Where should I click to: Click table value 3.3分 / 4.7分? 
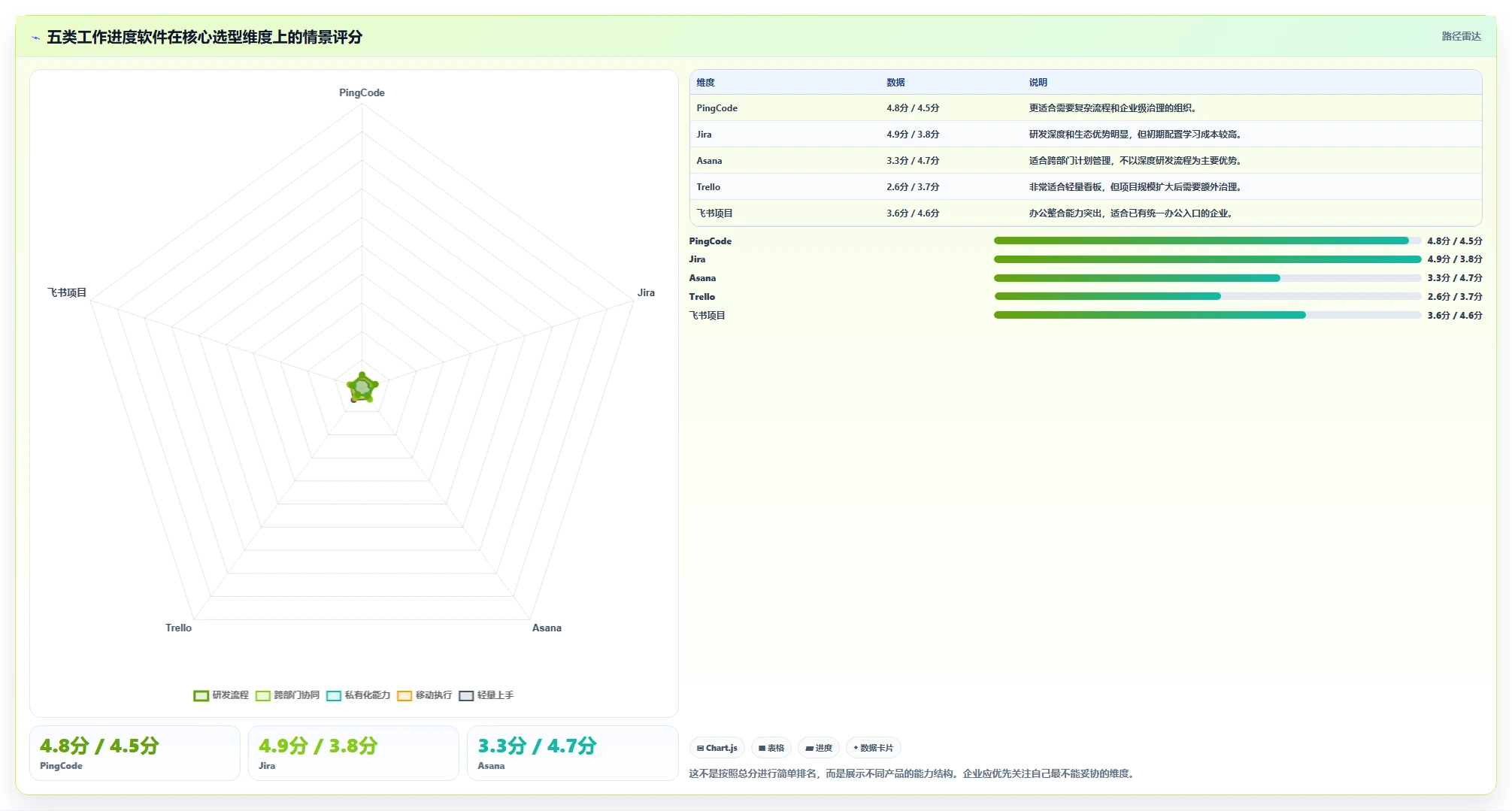coord(913,161)
